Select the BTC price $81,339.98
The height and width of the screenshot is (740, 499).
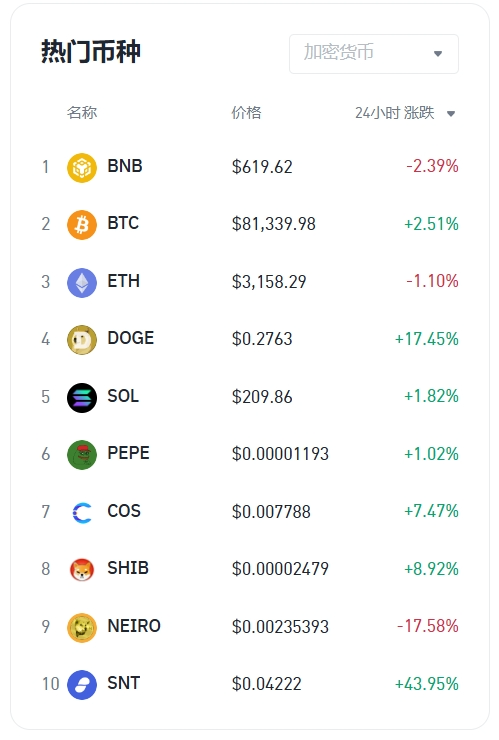click(273, 224)
